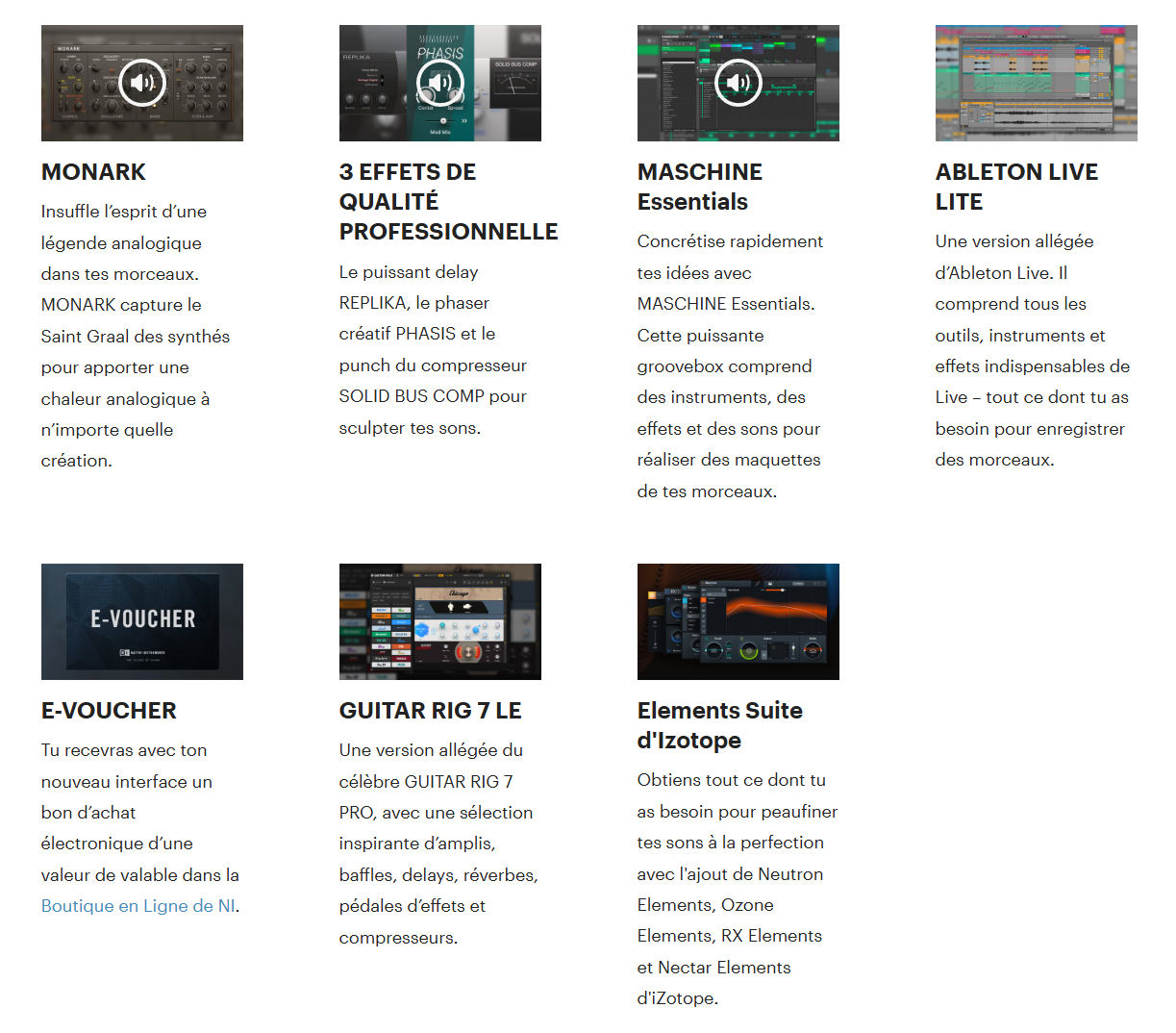
Task: Open the E-Voucher card image
Action: (x=142, y=621)
